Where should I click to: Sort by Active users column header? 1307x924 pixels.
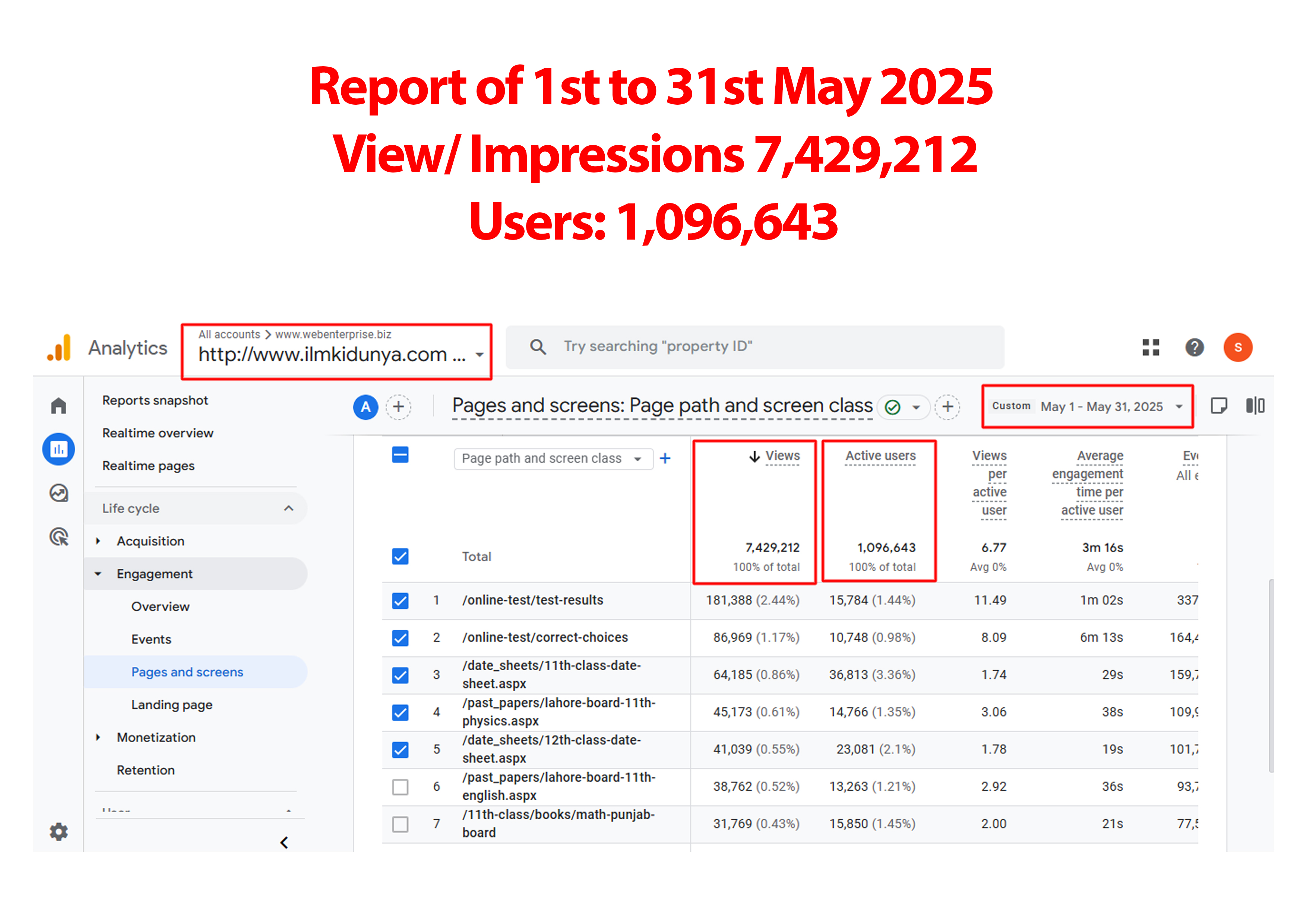click(x=880, y=456)
